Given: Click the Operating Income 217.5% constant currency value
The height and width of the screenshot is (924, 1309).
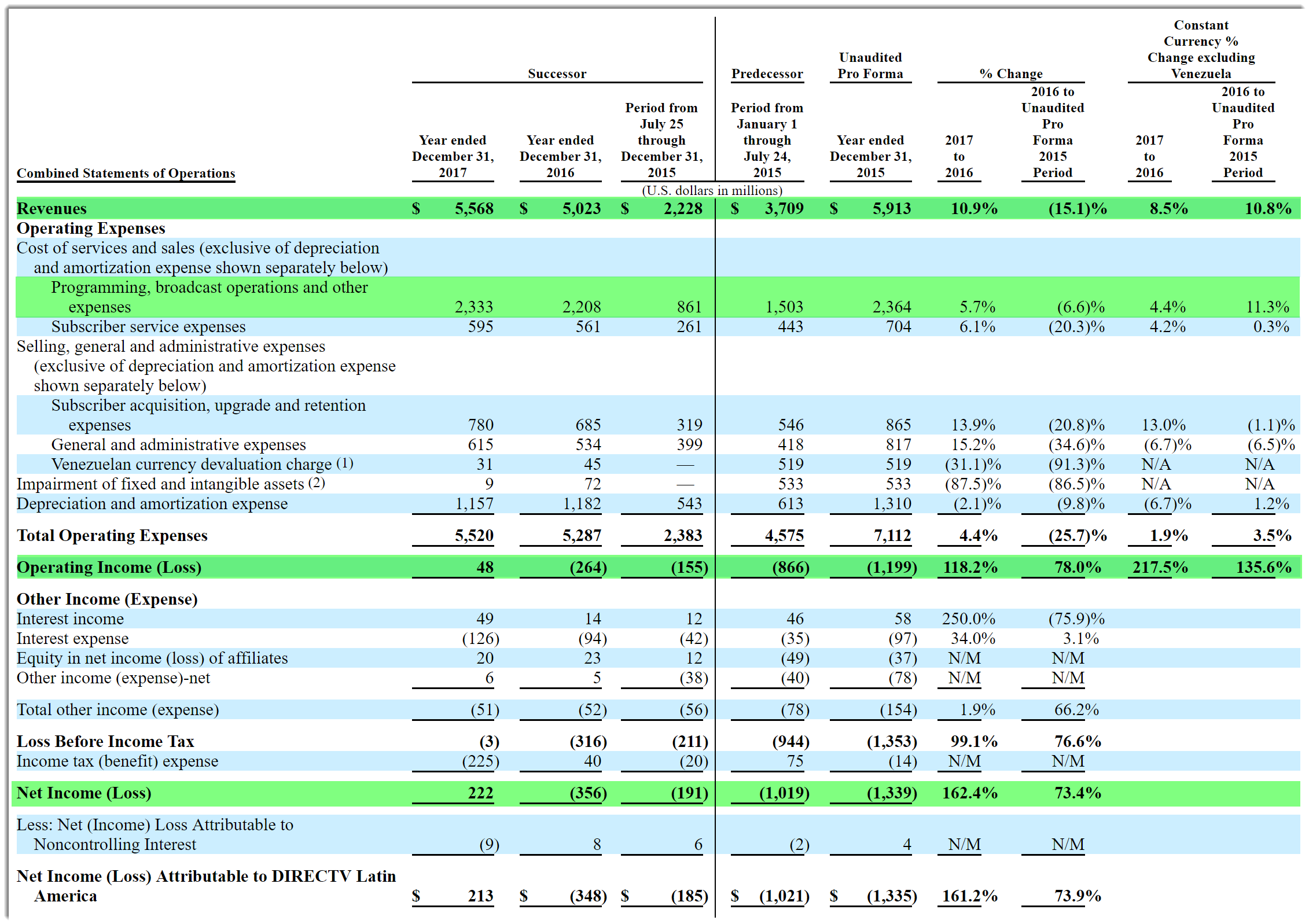Looking at the screenshot, I should click(1160, 568).
